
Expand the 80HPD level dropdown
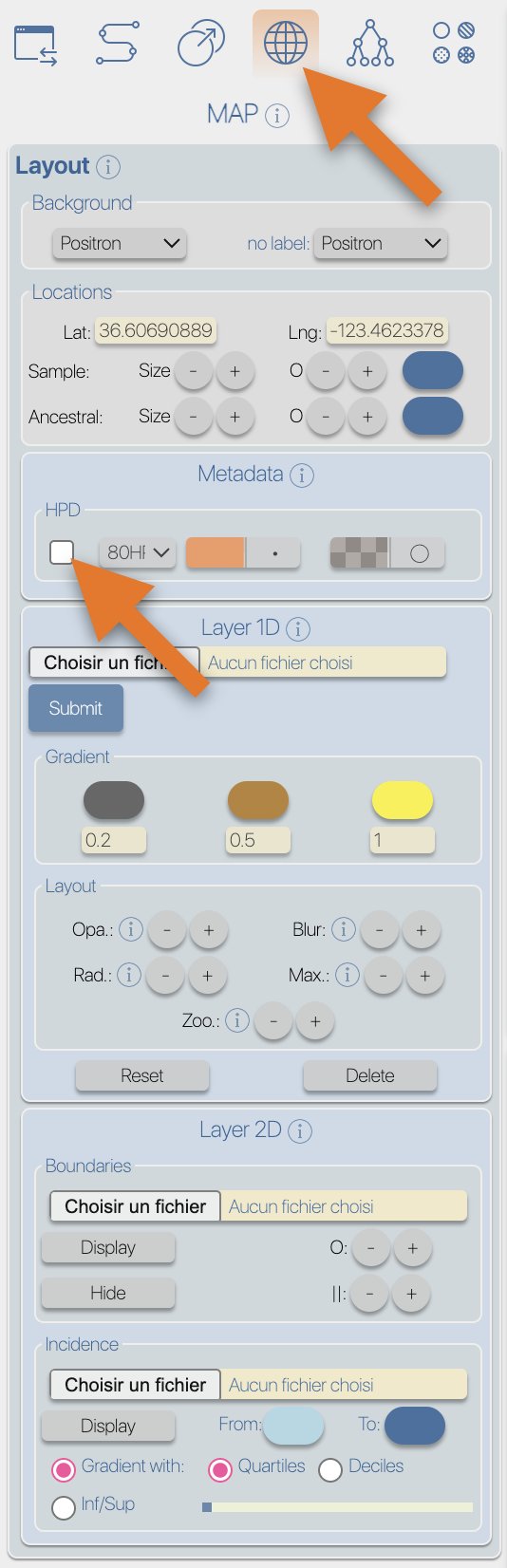click(x=138, y=551)
